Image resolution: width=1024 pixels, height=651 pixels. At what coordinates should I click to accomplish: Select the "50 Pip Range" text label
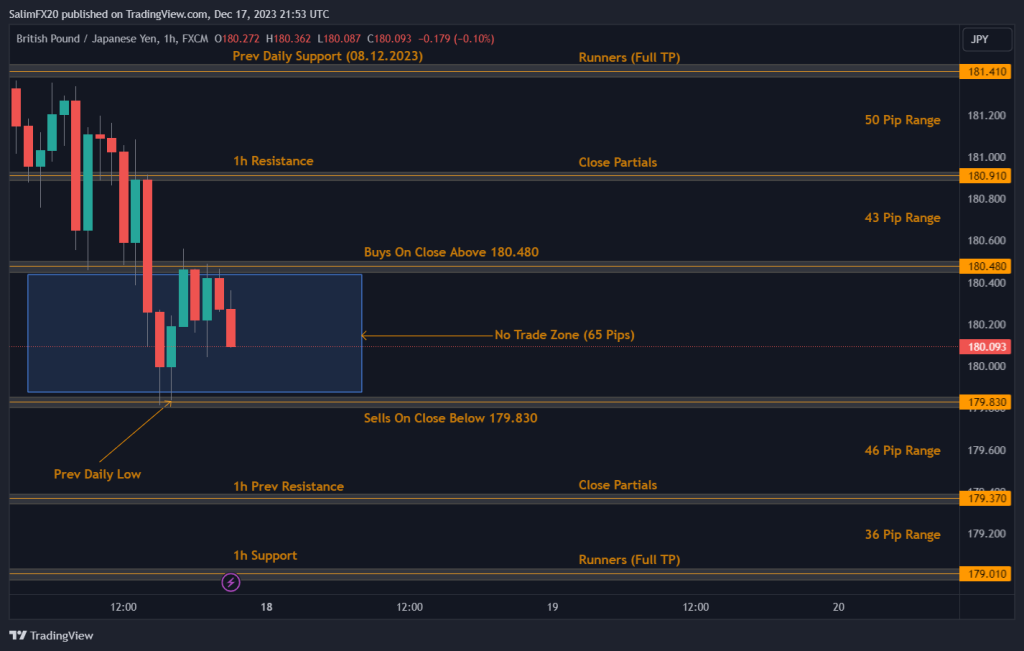click(x=902, y=120)
